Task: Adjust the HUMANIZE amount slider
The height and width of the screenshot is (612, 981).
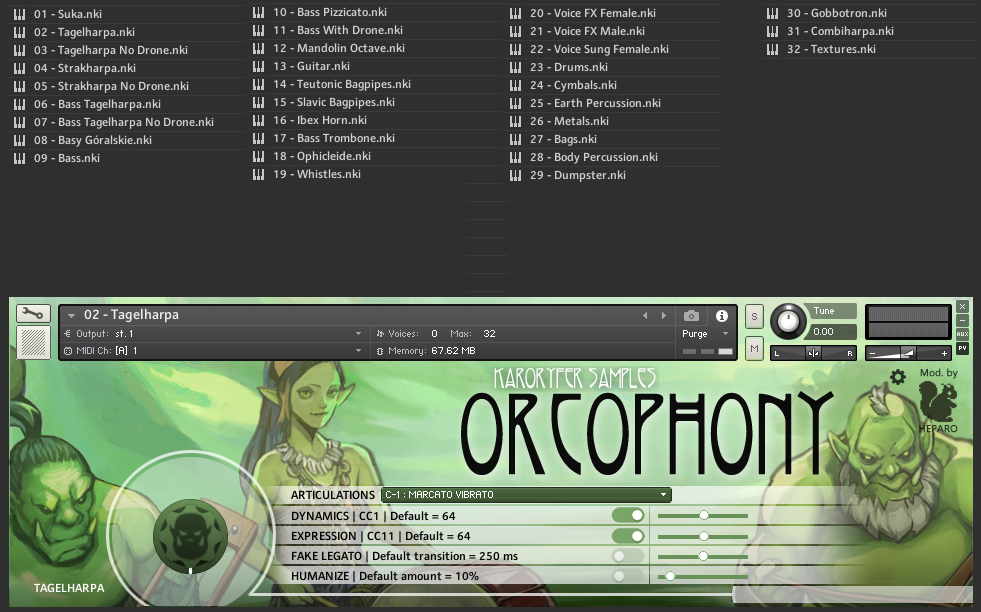Action: [x=703, y=576]
